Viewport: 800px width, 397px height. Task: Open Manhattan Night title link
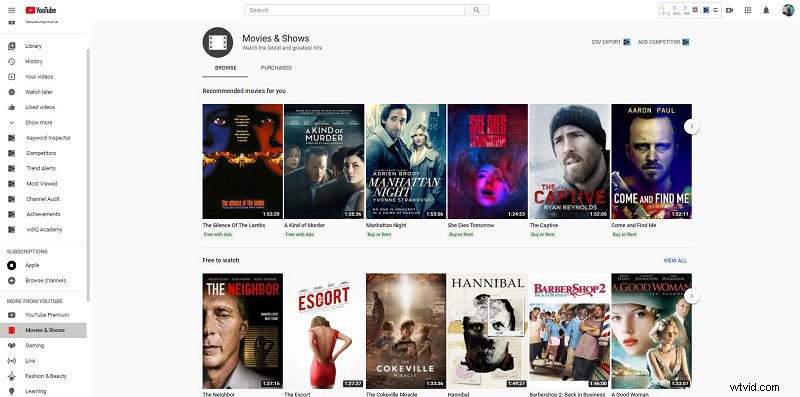386,225
